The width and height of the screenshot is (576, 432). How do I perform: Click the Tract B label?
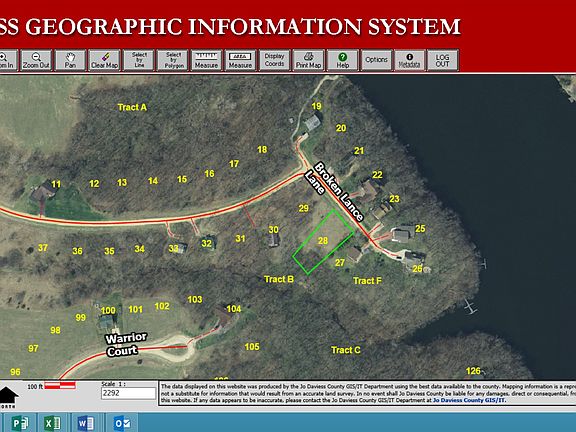click(279, 279)
